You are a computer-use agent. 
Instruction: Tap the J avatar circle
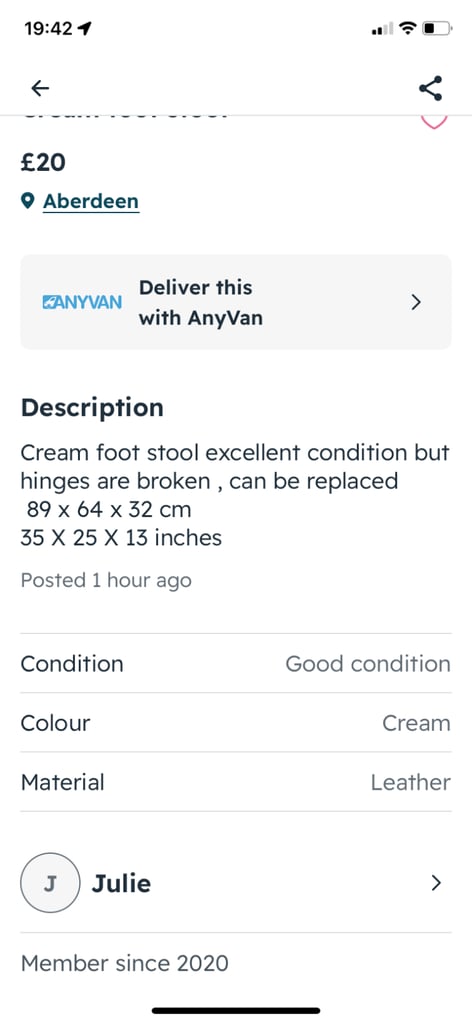(x=50, y=883)
